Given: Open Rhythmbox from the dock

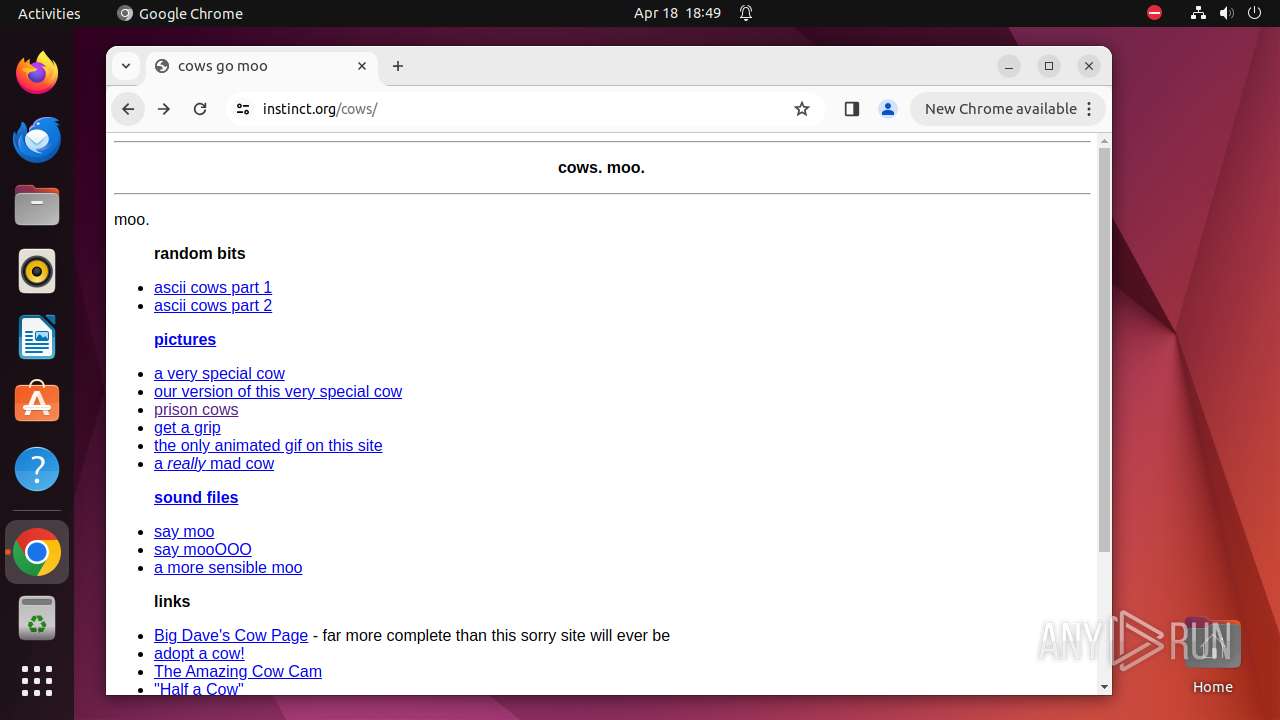Looking at the screenshot, I should (x=37, y=271).
